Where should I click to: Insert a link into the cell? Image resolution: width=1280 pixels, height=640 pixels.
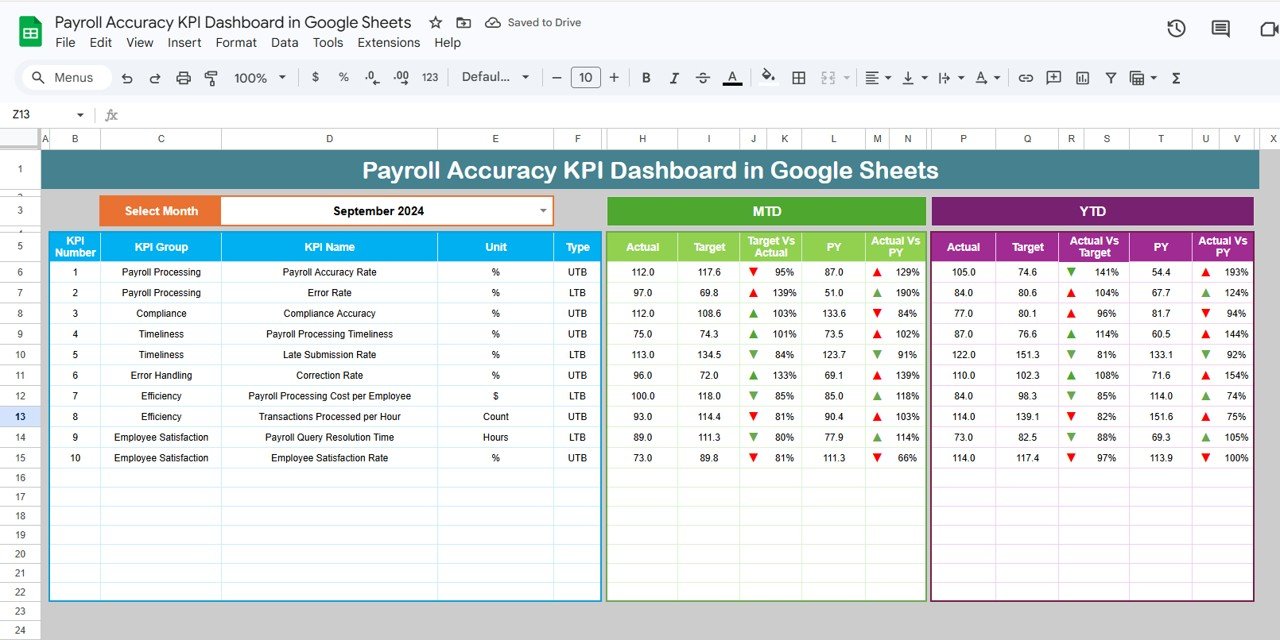(x=1025, y=77)
